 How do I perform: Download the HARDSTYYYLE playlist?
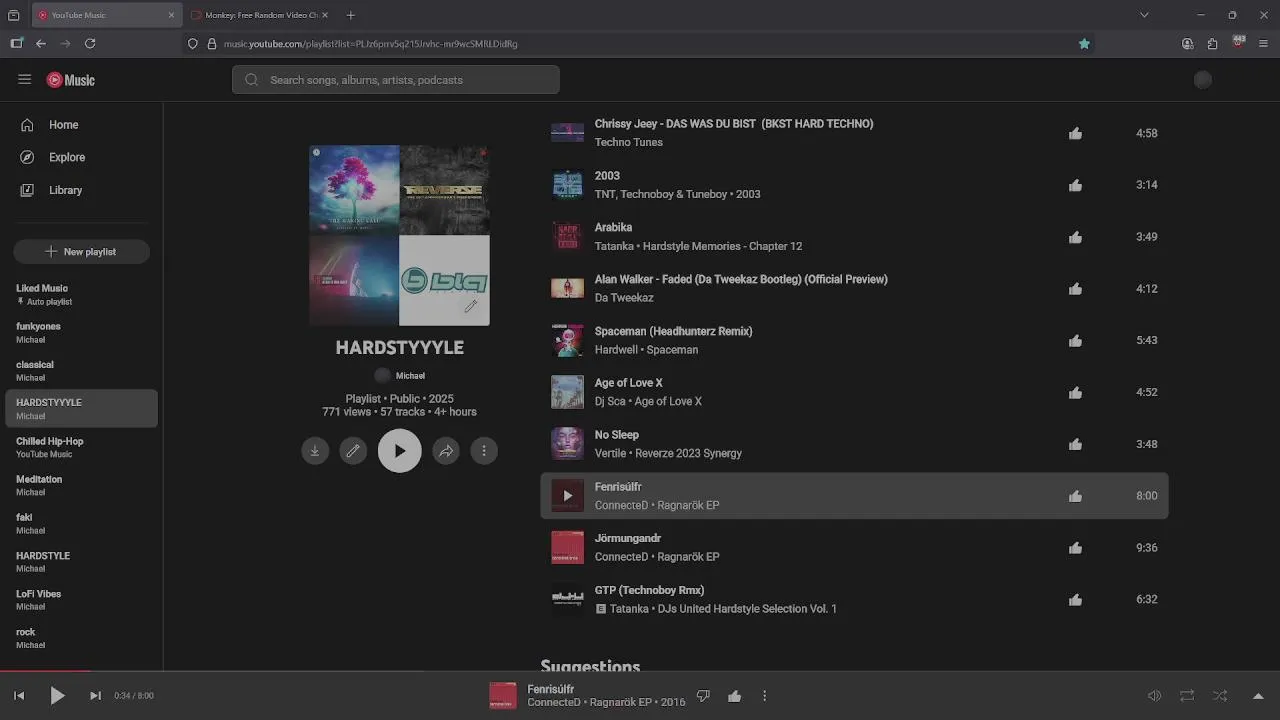click(x=315, y=451)
